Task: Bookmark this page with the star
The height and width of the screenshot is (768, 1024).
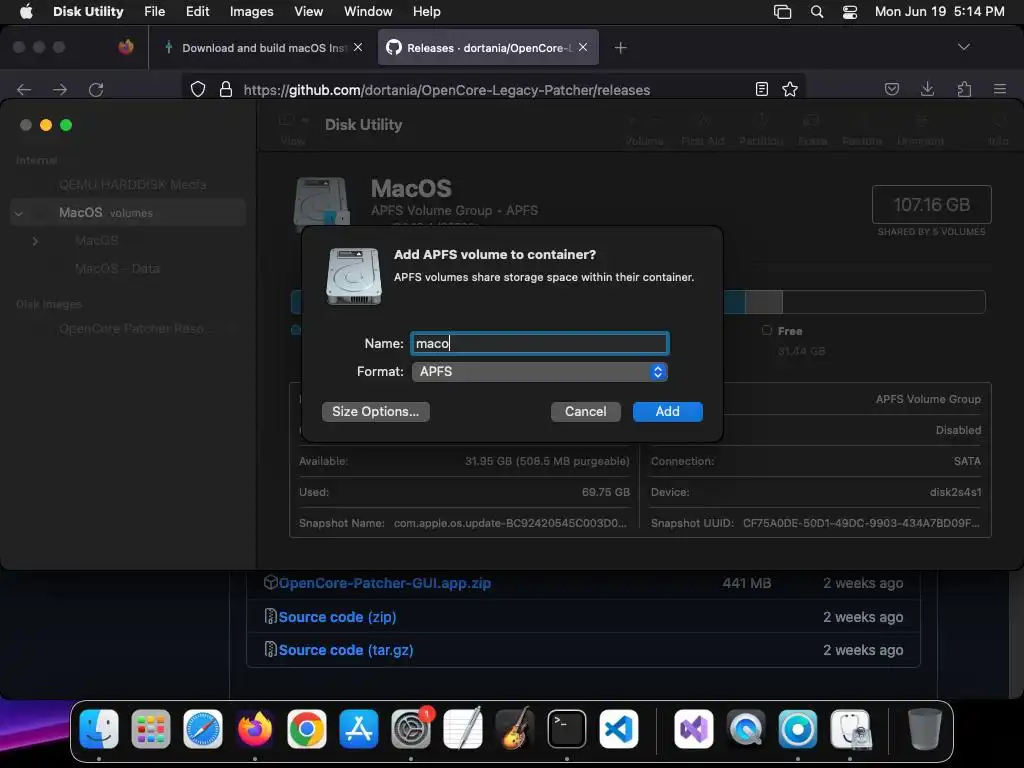Action: point(790,89)
